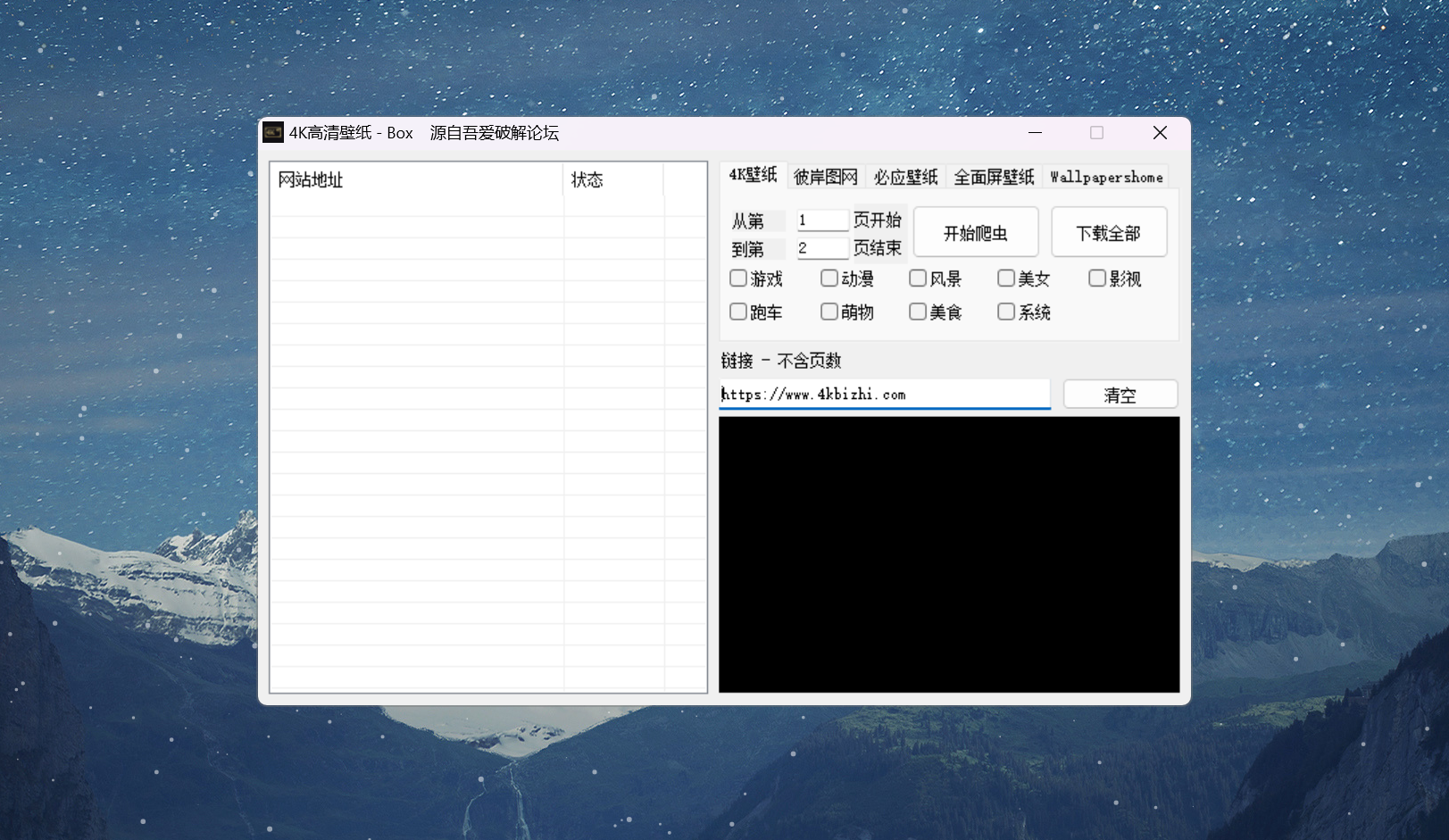Focus the end page number field

(x=821, y=248)
